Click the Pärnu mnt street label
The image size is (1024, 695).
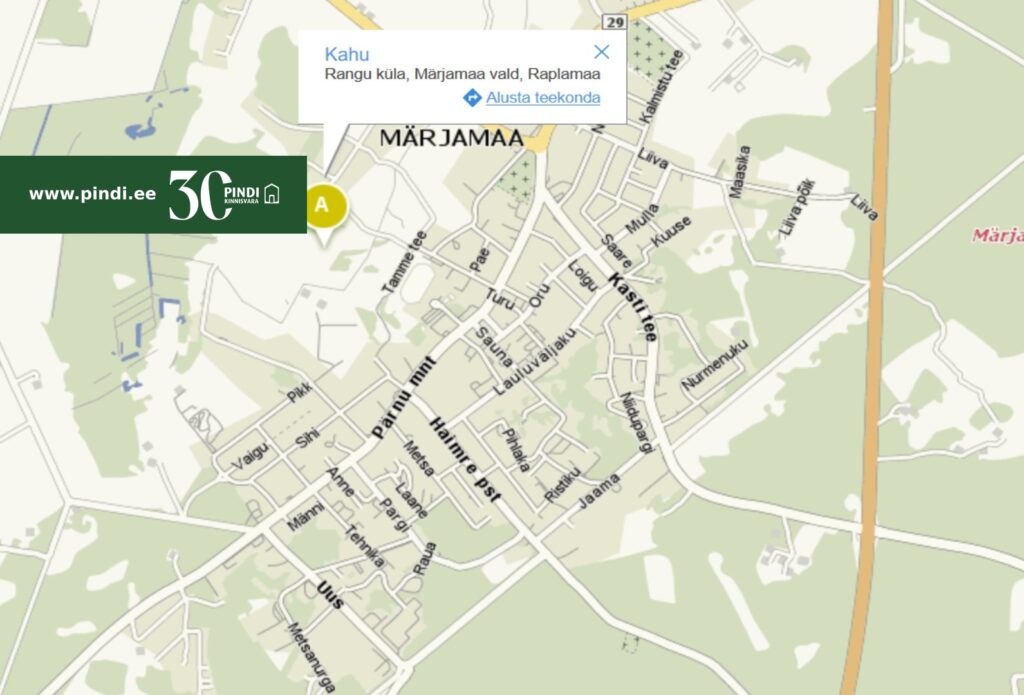(403, 397)
